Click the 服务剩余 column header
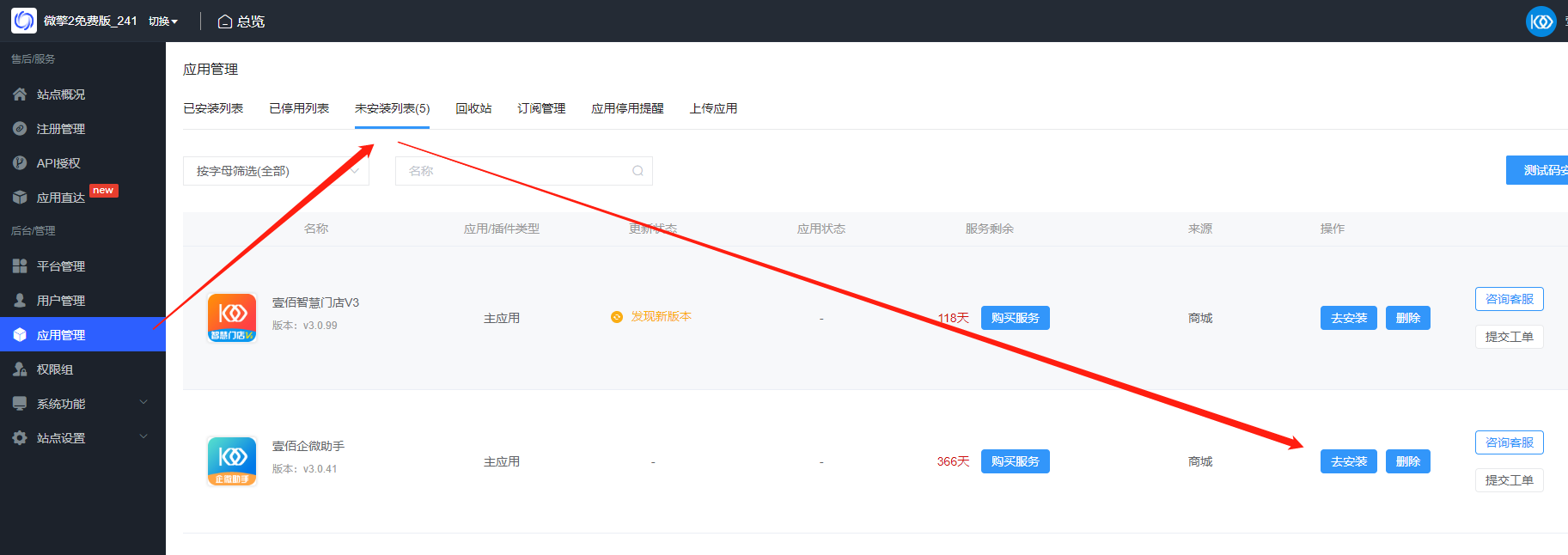This screenshot has height=555, width=1568. point(989,229)
